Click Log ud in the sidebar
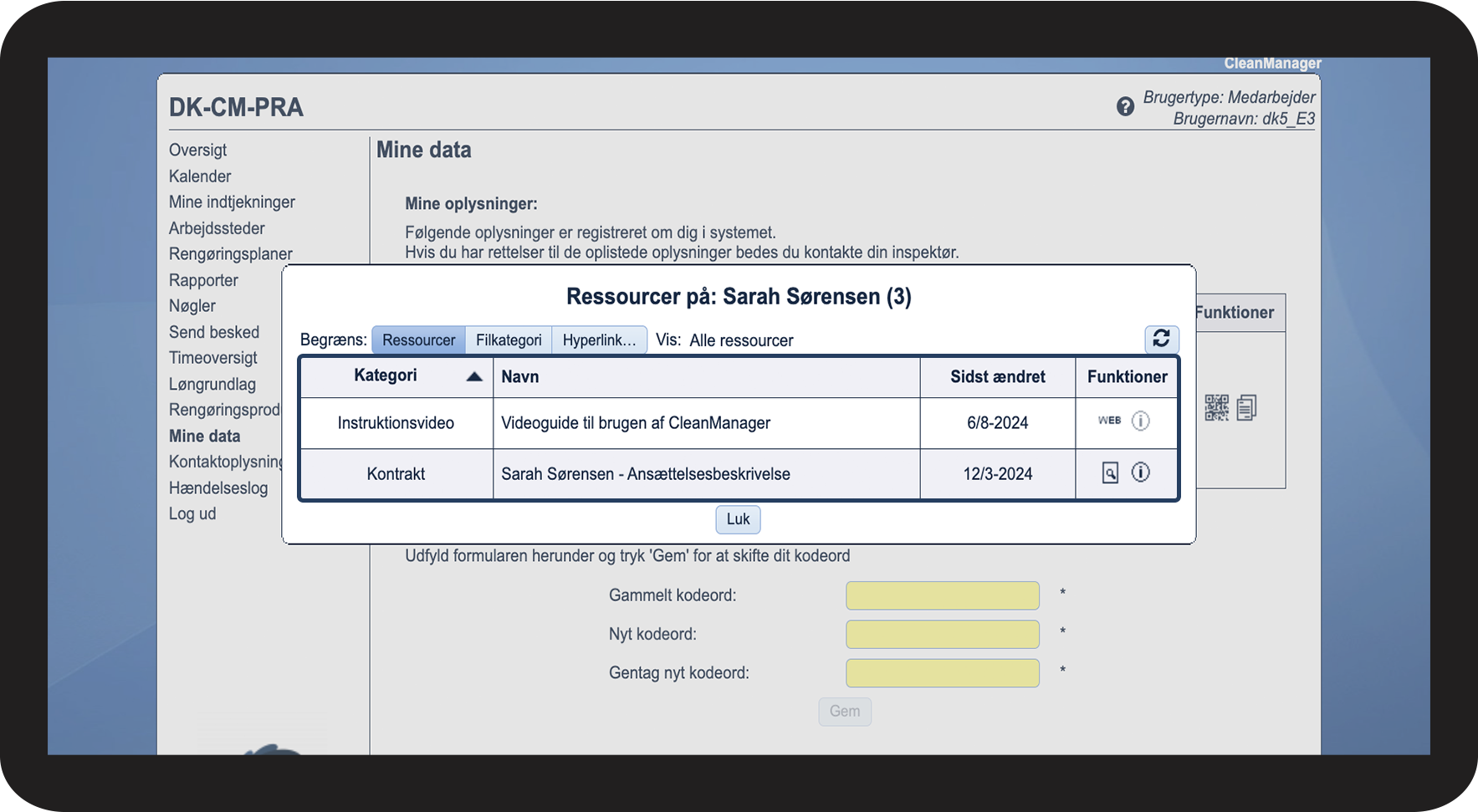The width and height of the screenshot is (1478, 812). (x=192, y=514)
